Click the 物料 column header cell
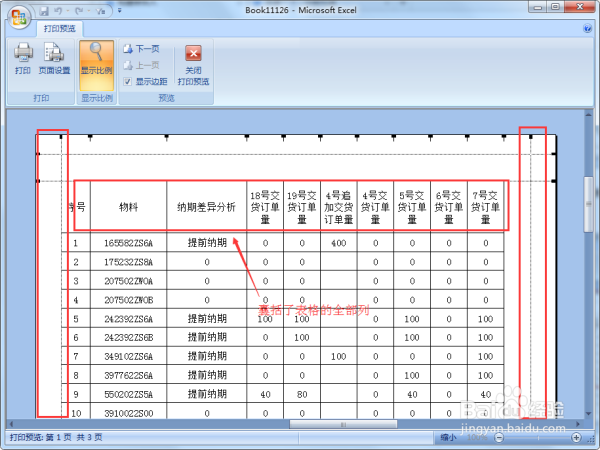This screenshot has width=600, height=450. pos(129,207)
